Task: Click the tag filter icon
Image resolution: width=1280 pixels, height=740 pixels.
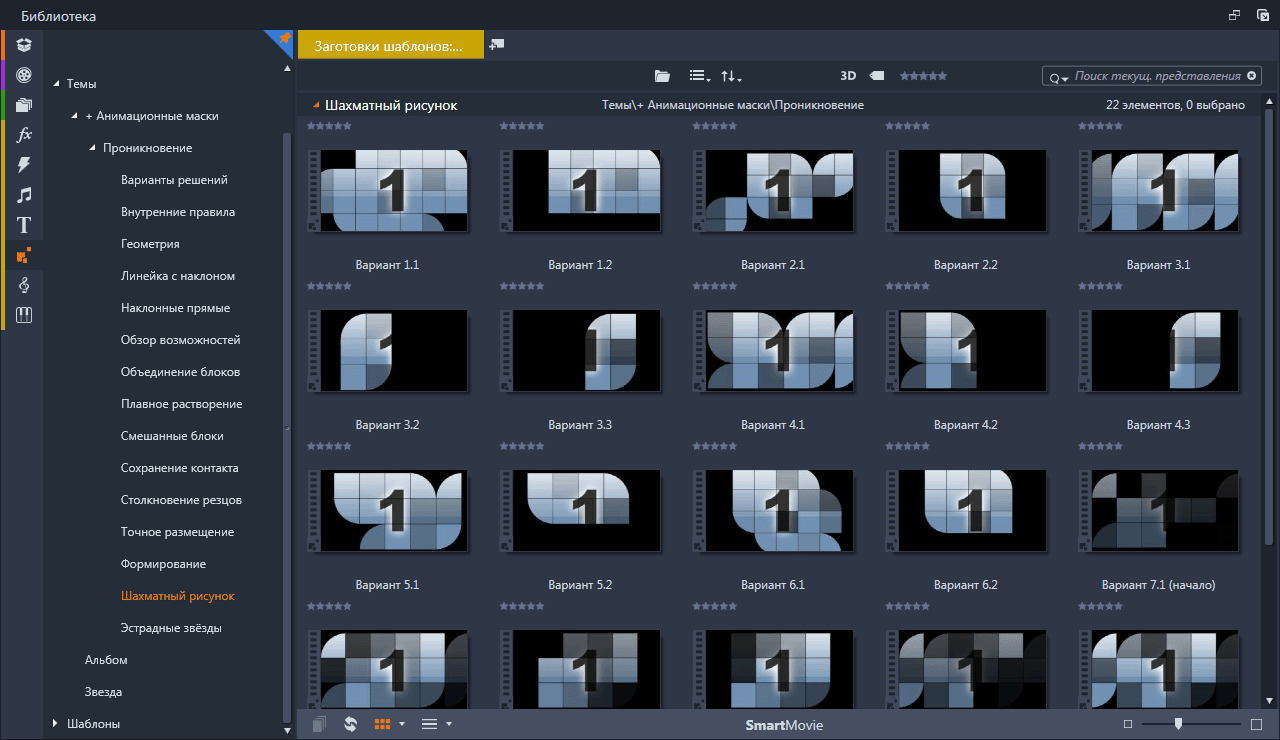Action: click(x=877, y=76)
